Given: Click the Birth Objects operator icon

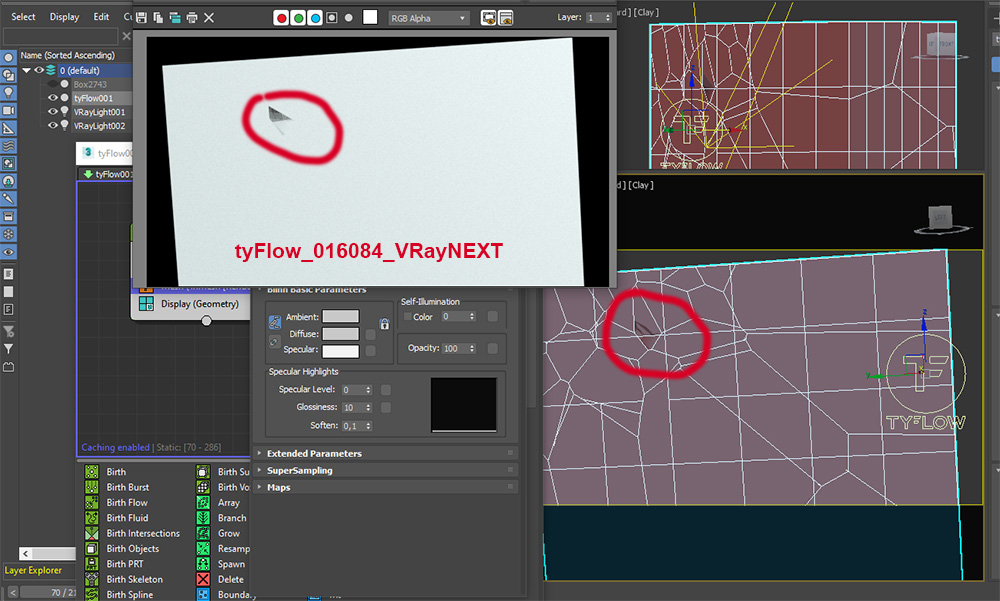Looking at the screenshot, I should pos(92,548).
